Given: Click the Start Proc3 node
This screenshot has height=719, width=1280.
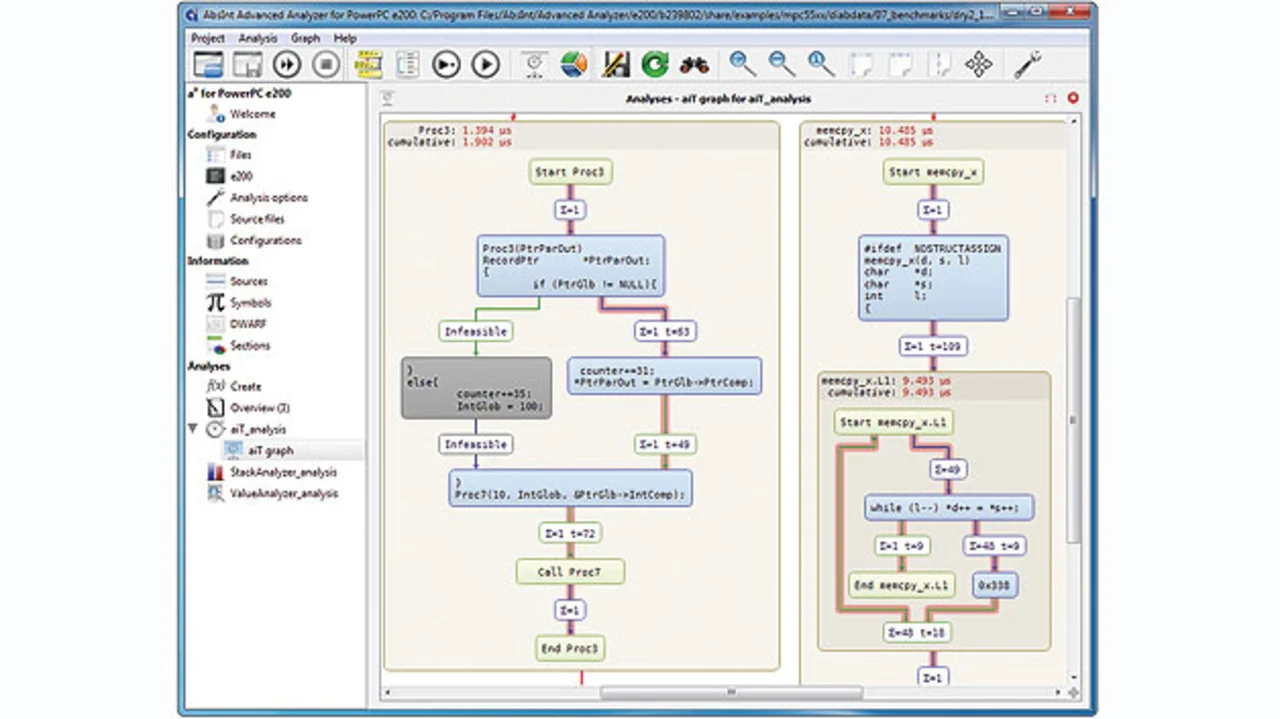Looking at the screenshot, I should [x=570, y=172].
